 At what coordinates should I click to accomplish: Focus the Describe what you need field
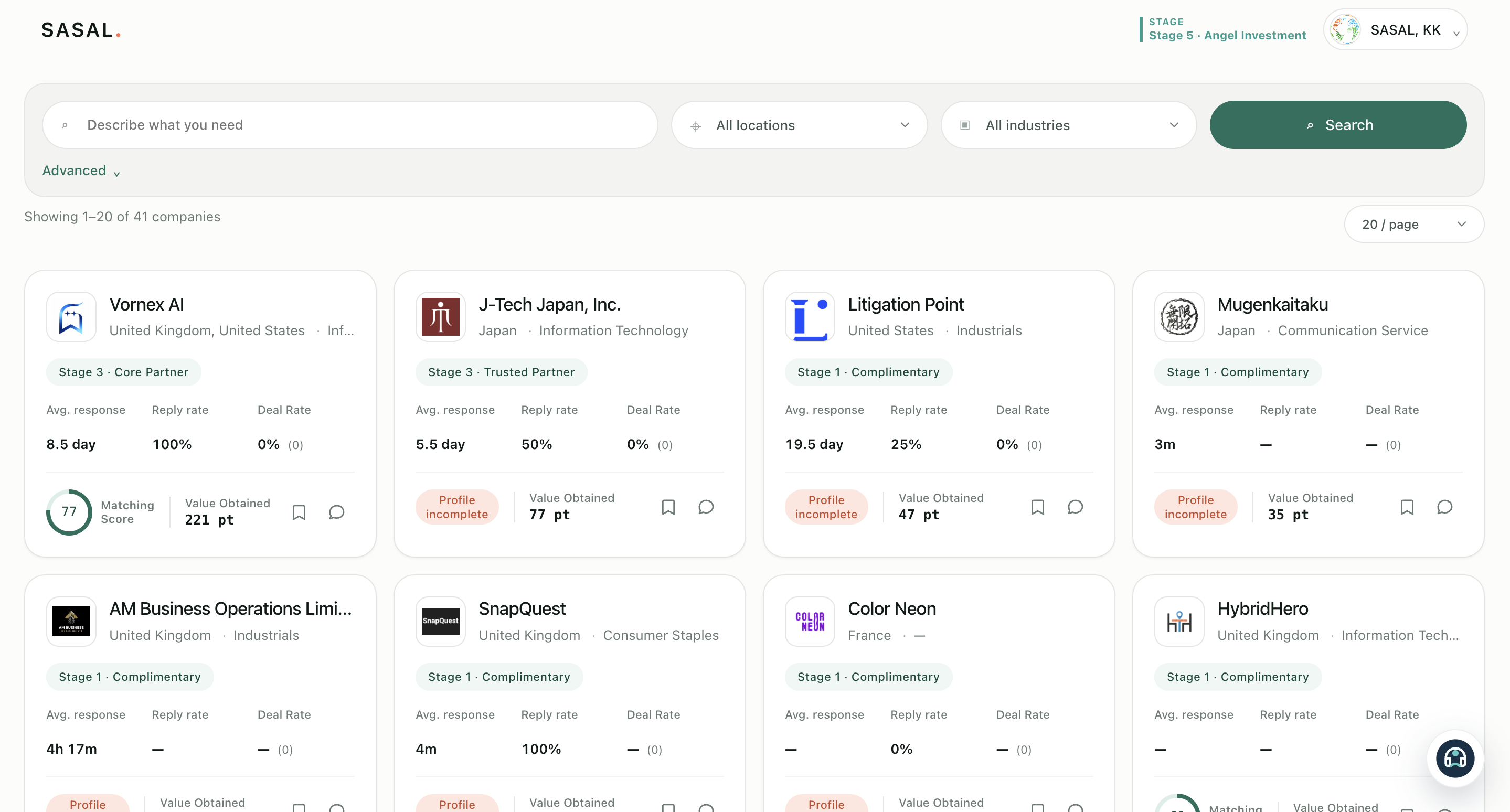(350, 125)
